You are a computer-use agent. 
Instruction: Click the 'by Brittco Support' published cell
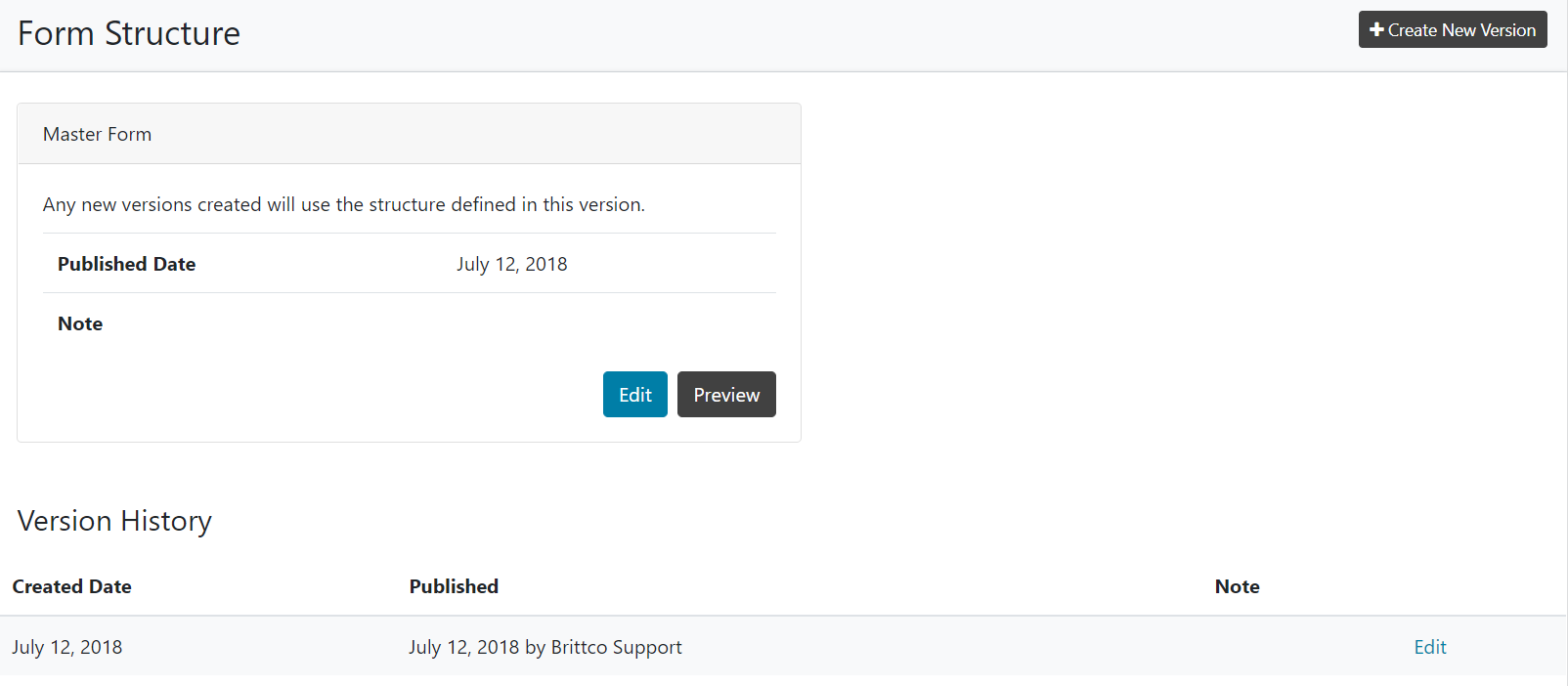tap(545, 647)
